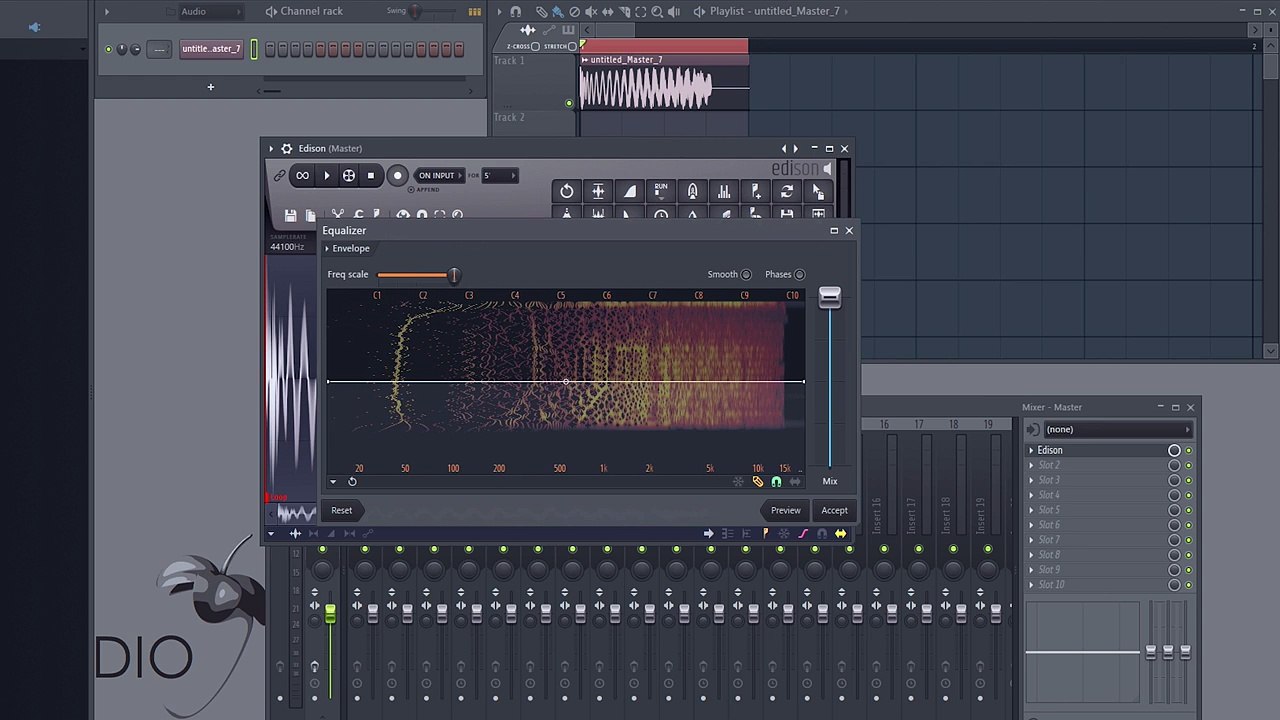Open the ON INPUT recording mode dropdown
Viewport: 1280px width, 720px height.
click(438, 176)
